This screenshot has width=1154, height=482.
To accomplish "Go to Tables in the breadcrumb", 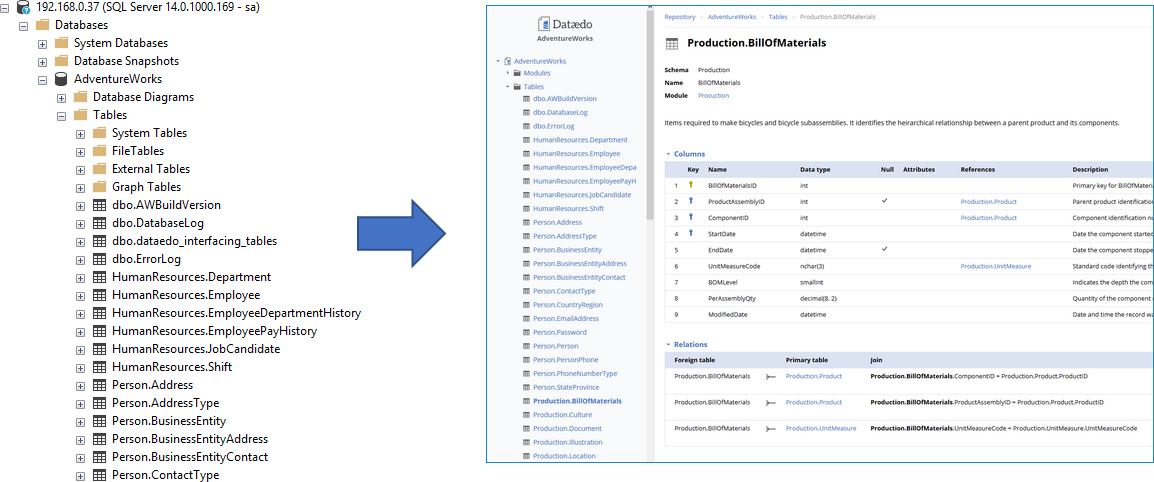I will (x=777, y=17).
